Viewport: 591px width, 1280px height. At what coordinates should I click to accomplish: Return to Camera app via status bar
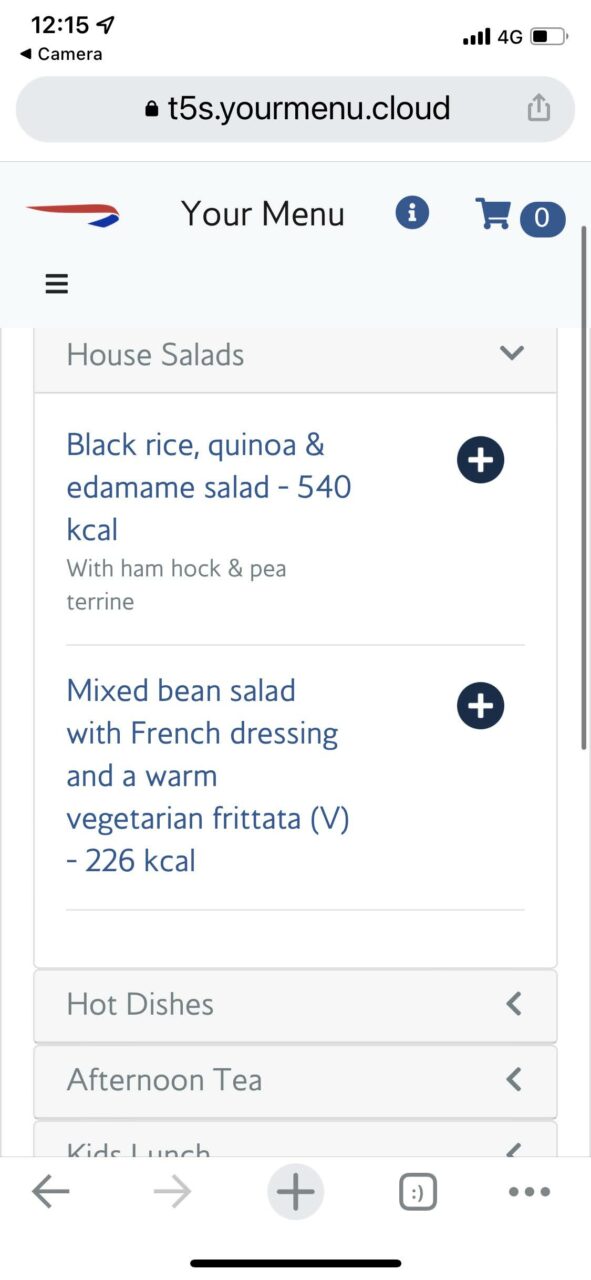(x=61, y=54)
